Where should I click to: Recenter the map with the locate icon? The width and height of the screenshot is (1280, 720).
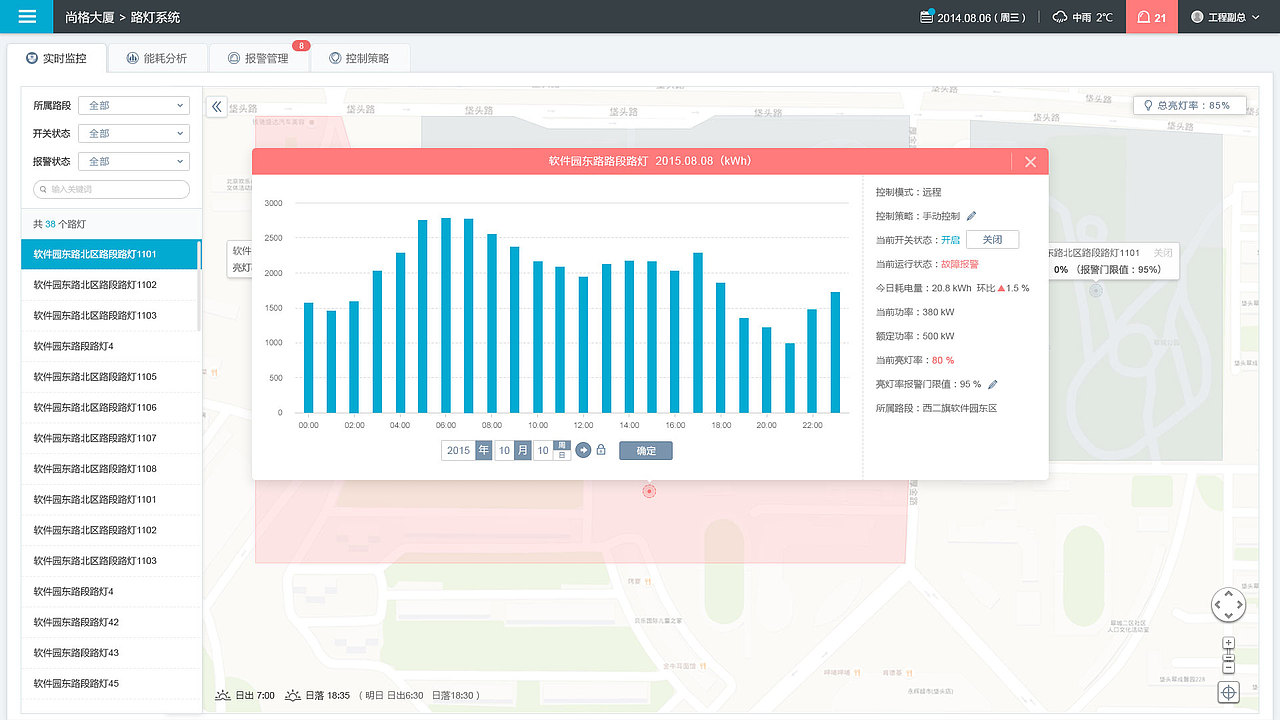tap(1229, 692)
